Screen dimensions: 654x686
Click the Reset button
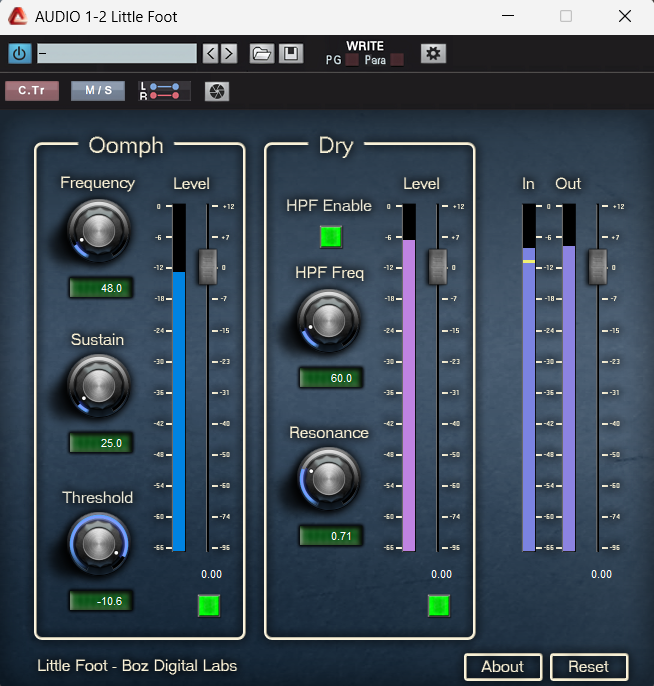point(588,667)
